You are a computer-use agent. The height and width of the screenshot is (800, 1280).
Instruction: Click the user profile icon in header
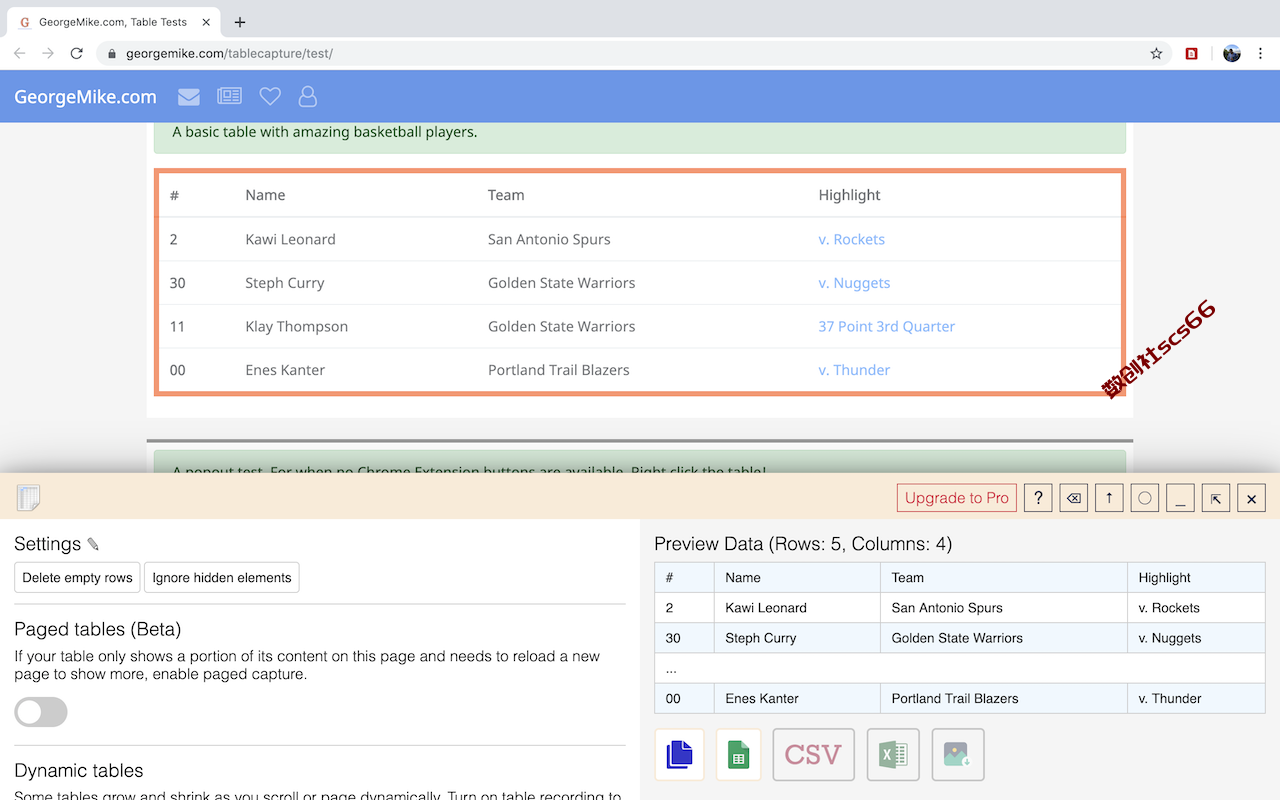coord(308,97)
